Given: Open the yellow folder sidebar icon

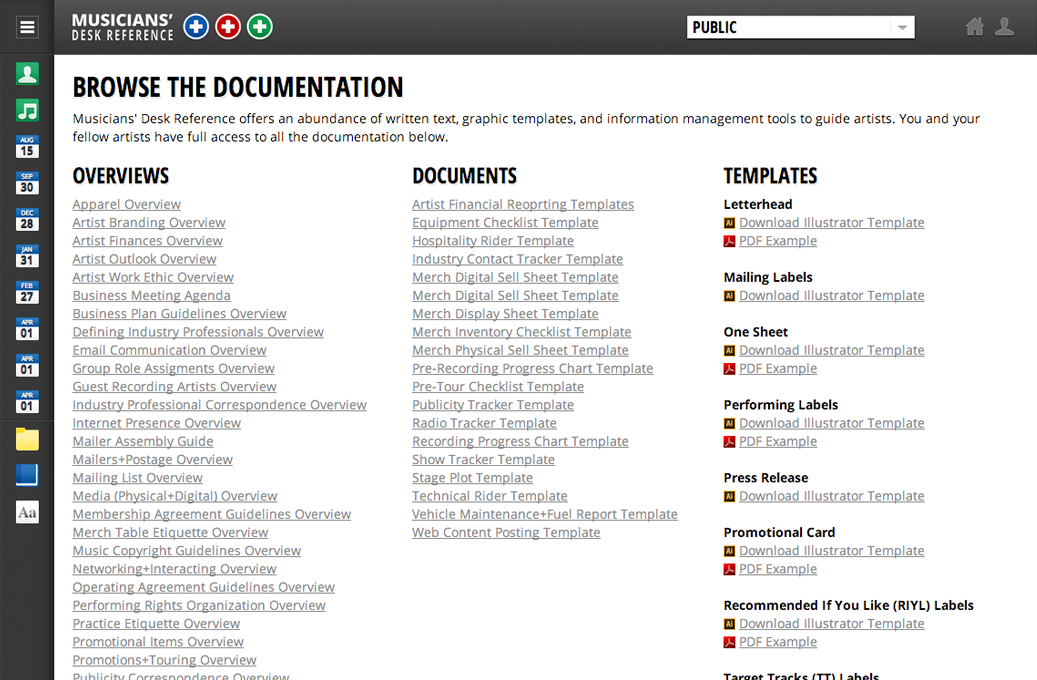Looking at the screenshot, I should pyautogui.click(x=27, y=439).
